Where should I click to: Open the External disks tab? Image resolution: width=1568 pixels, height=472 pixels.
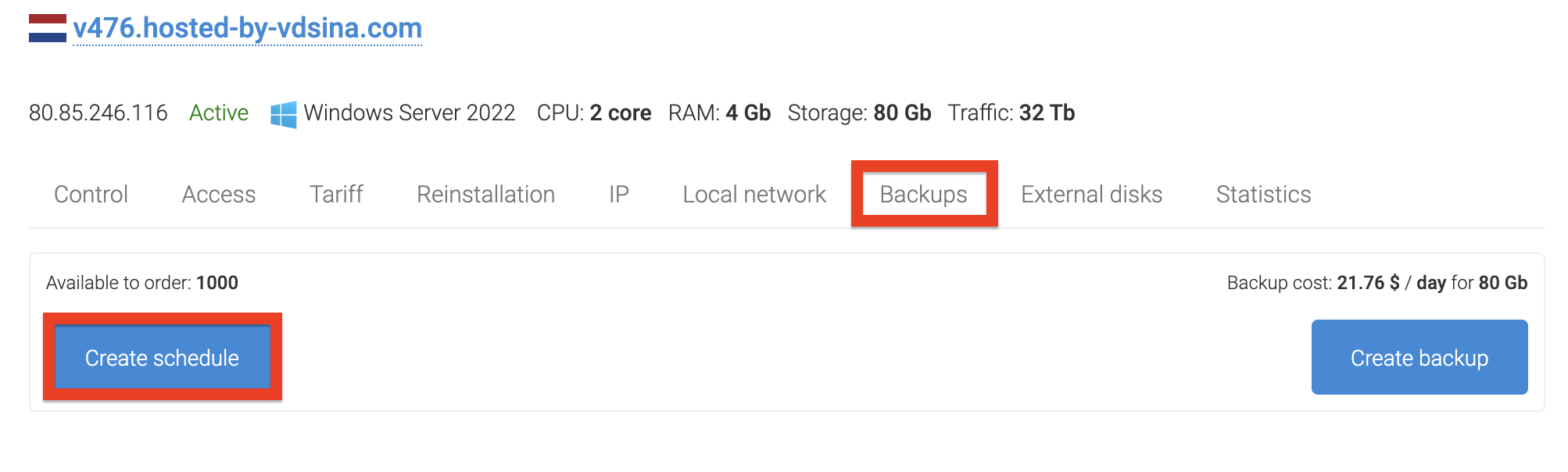tap(1092, 194)
